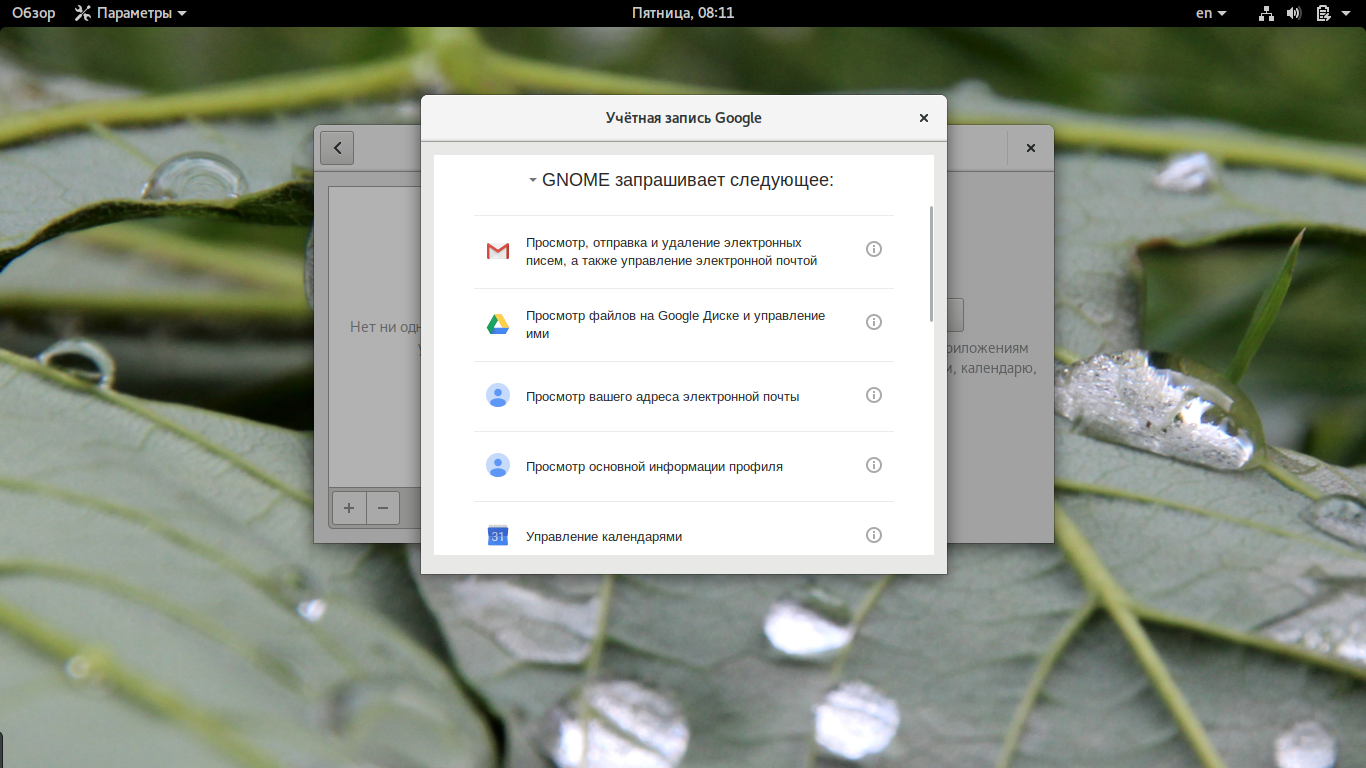Open the Пятница clock calendar menu
The image size is (1366, 768).
(683, 13)
